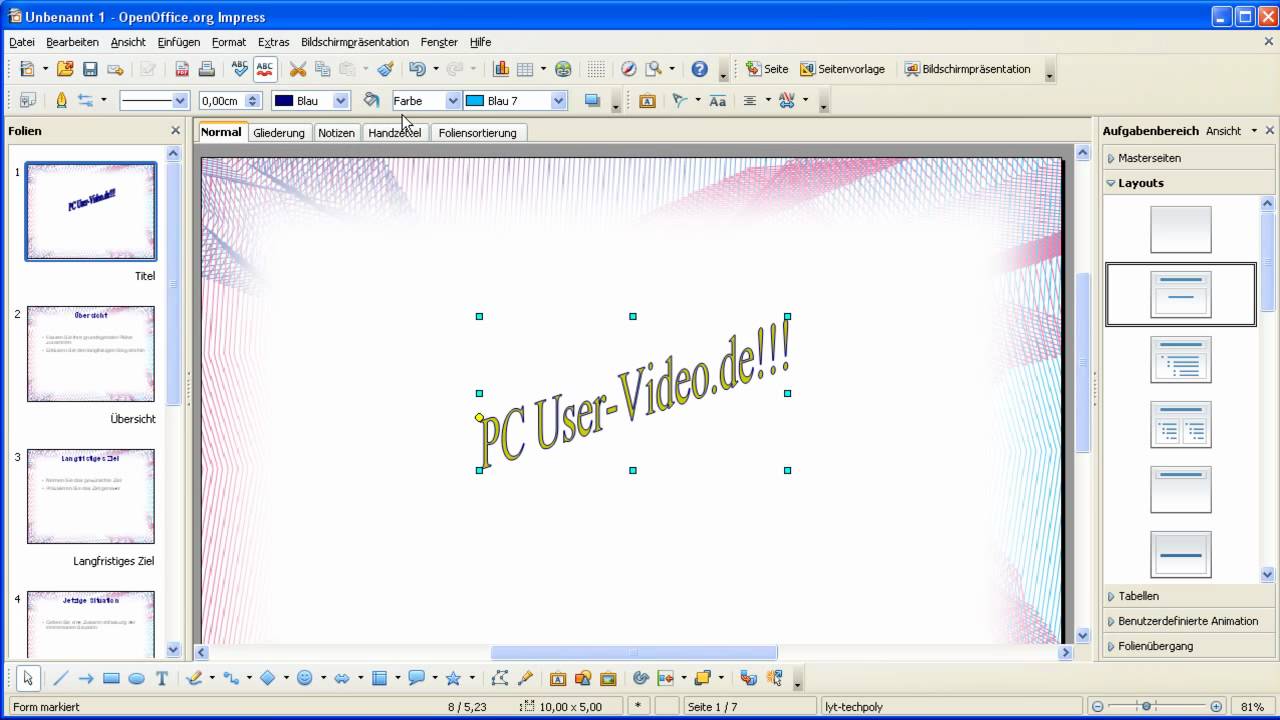Screen dimensions: 1280x720
Task: Cut selection with the scissors icon
Action: pos(297,69)
